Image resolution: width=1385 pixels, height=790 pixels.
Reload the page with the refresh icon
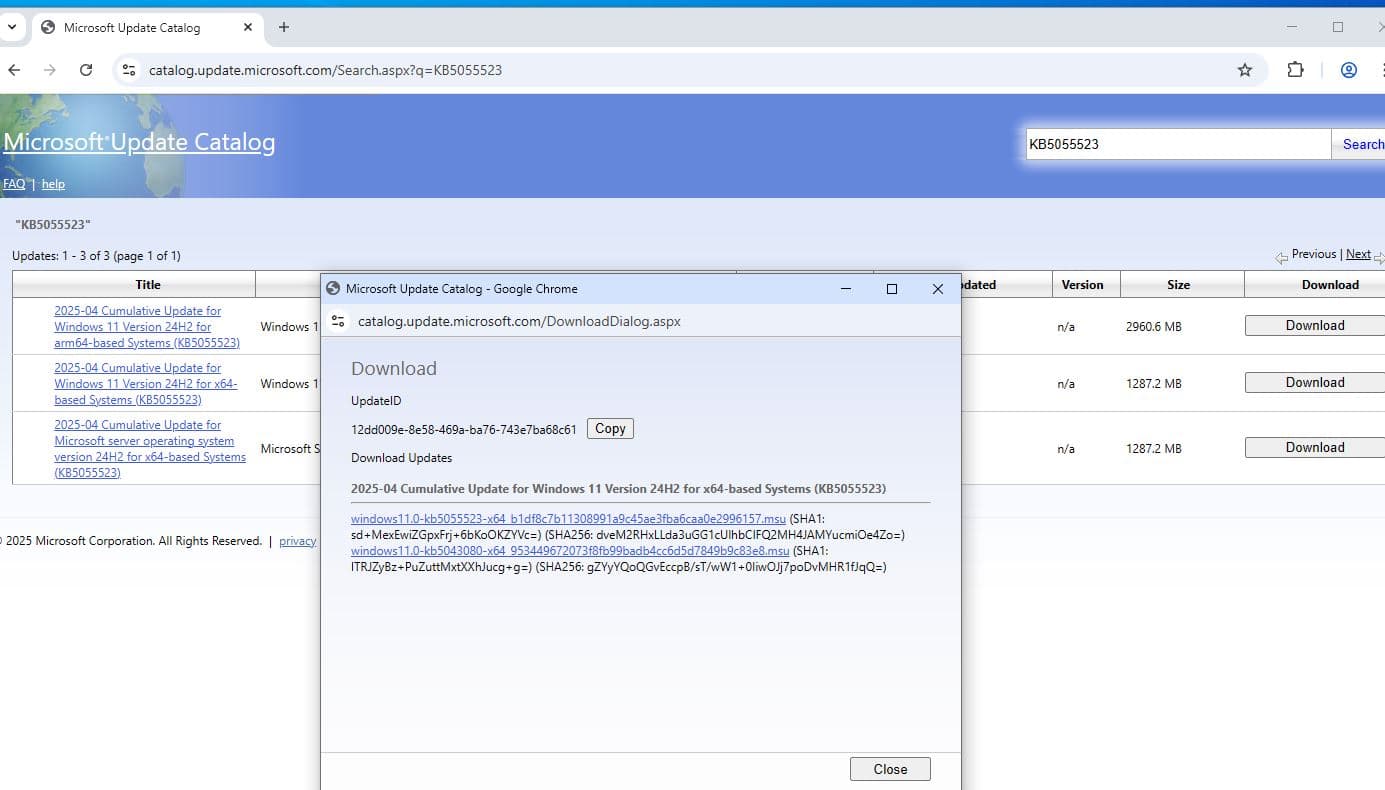[x=86, y=70]
